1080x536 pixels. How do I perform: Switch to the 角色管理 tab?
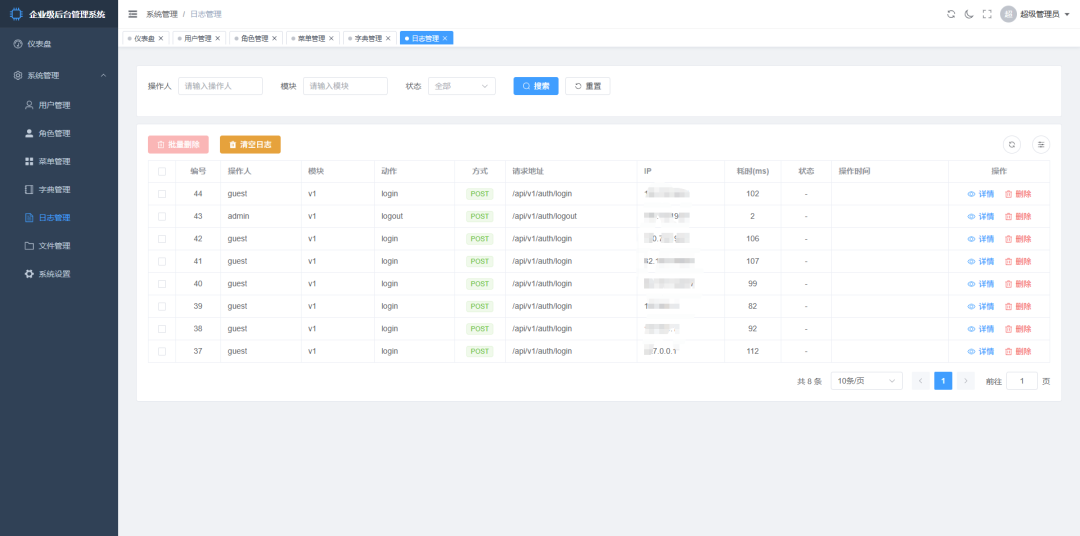click(x=255, y=39)
